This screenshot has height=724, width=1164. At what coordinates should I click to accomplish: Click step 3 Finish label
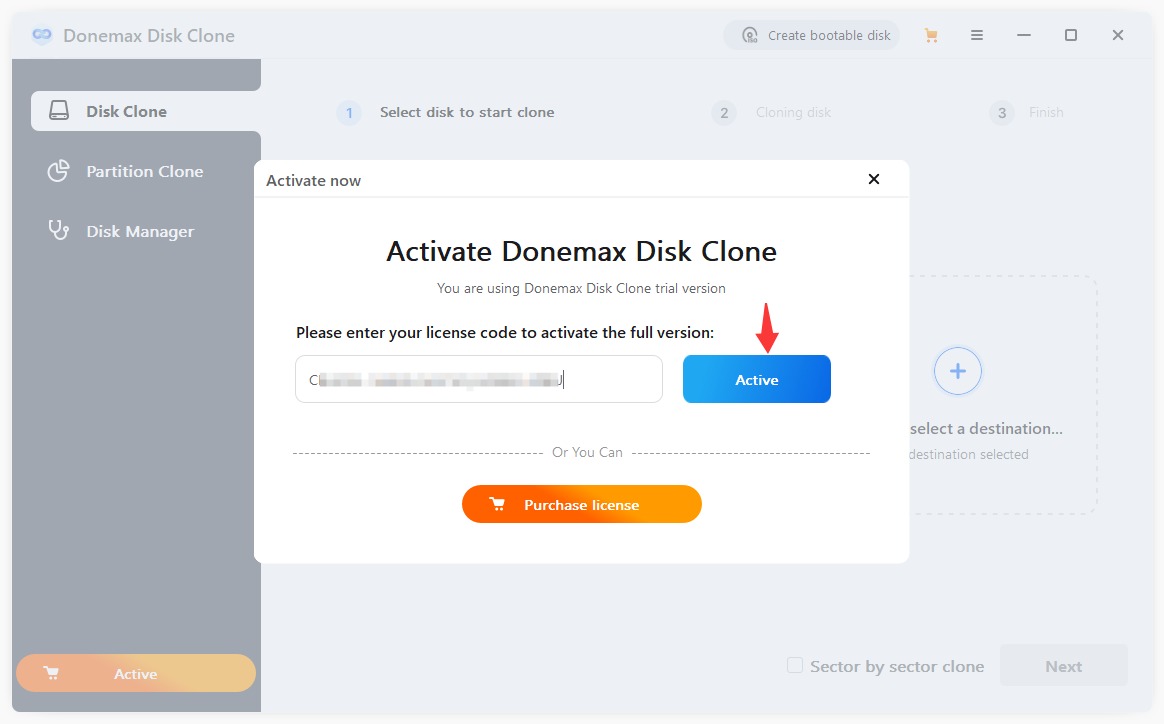[1046, 112]
